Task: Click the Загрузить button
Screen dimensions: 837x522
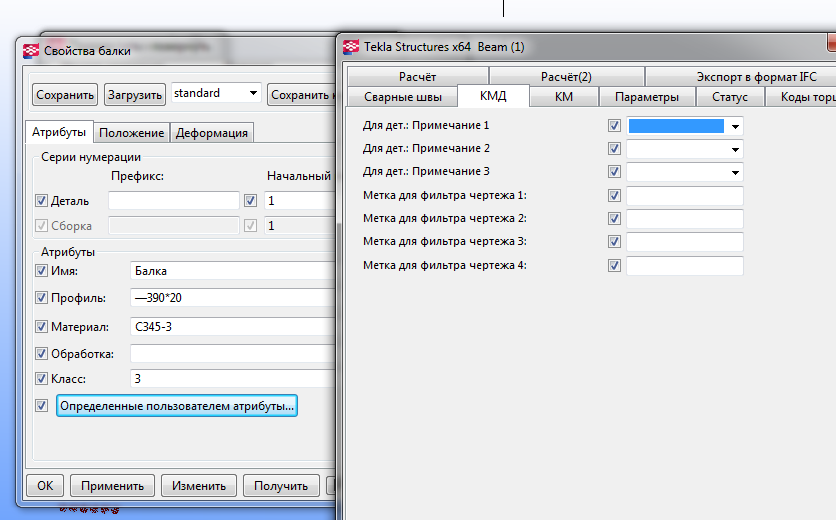Action: pyautogui.click(x=135, y=95)
